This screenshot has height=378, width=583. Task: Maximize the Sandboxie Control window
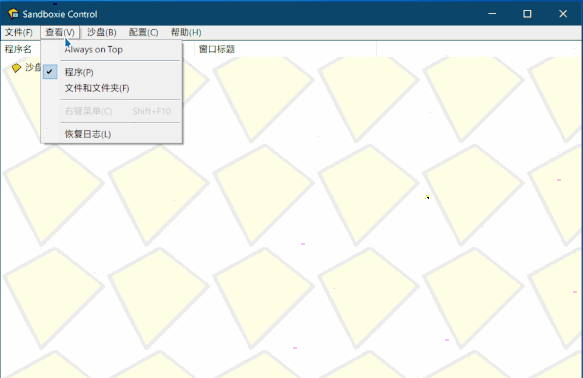click(527, 14)
